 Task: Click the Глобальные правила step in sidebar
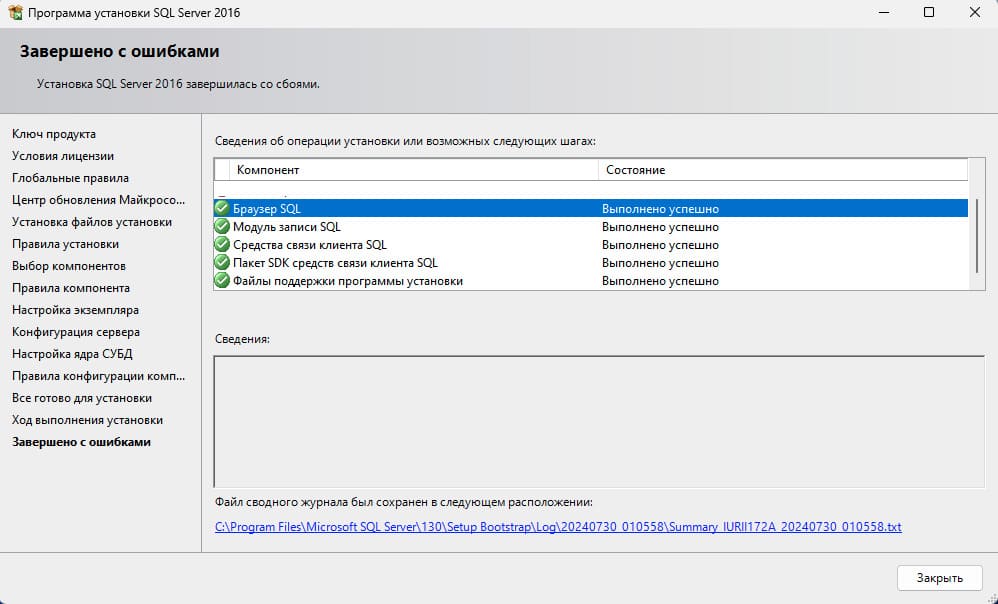point(70,178)
